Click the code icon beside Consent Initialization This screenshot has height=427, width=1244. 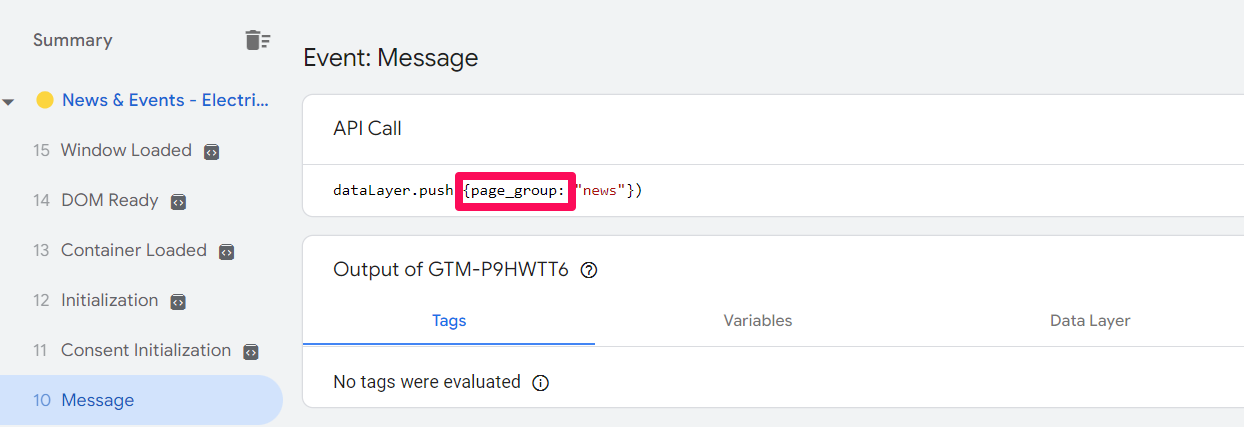[x=251, y=352]
